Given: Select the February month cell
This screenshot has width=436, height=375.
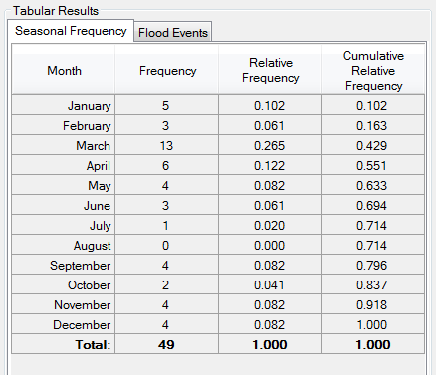Looking at the screenshot, I should coord(63,125).
